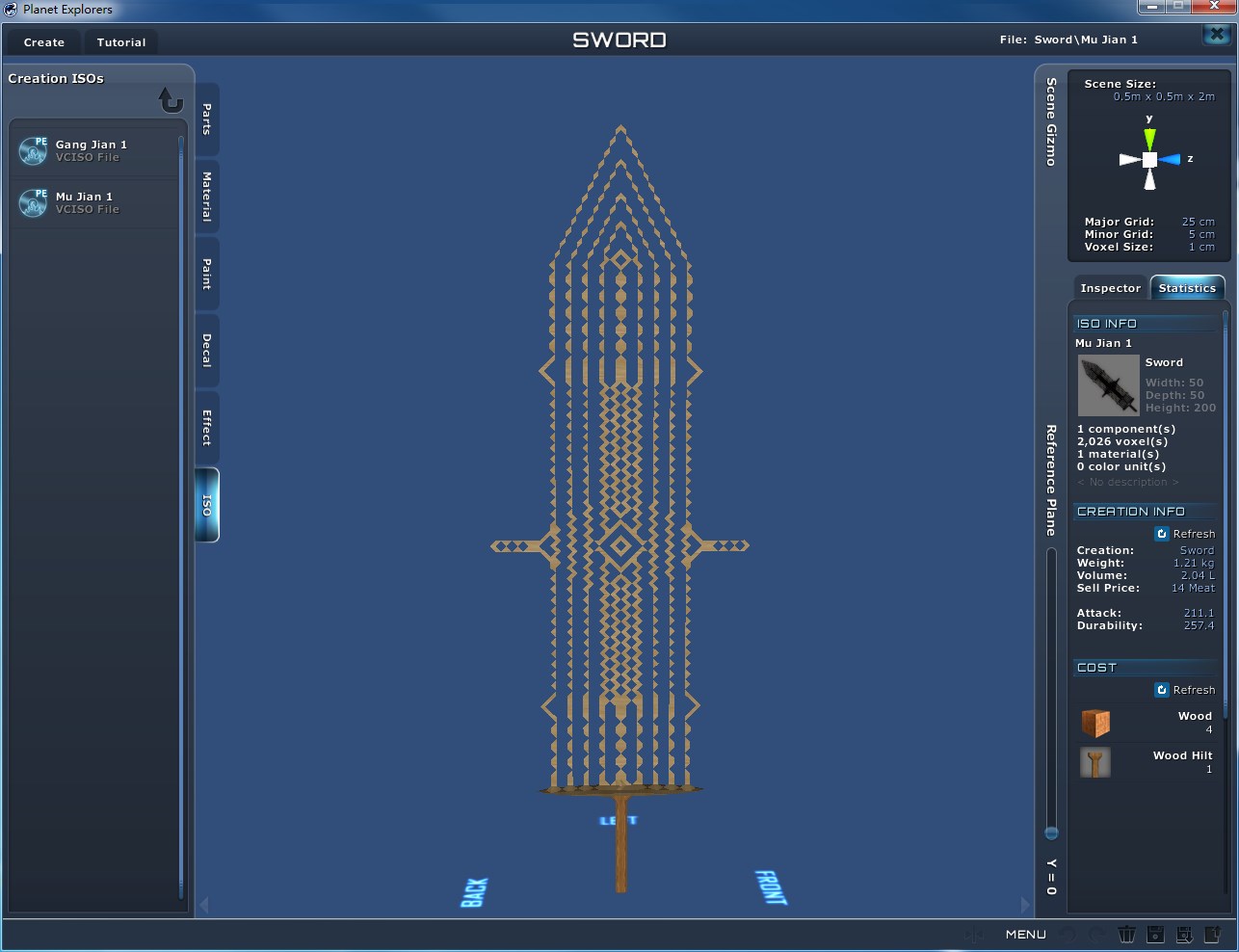Click the Mu Jian 1 sword thumbnail
The height and width of the screenshot is (952, 1239).
[1108, 385]
